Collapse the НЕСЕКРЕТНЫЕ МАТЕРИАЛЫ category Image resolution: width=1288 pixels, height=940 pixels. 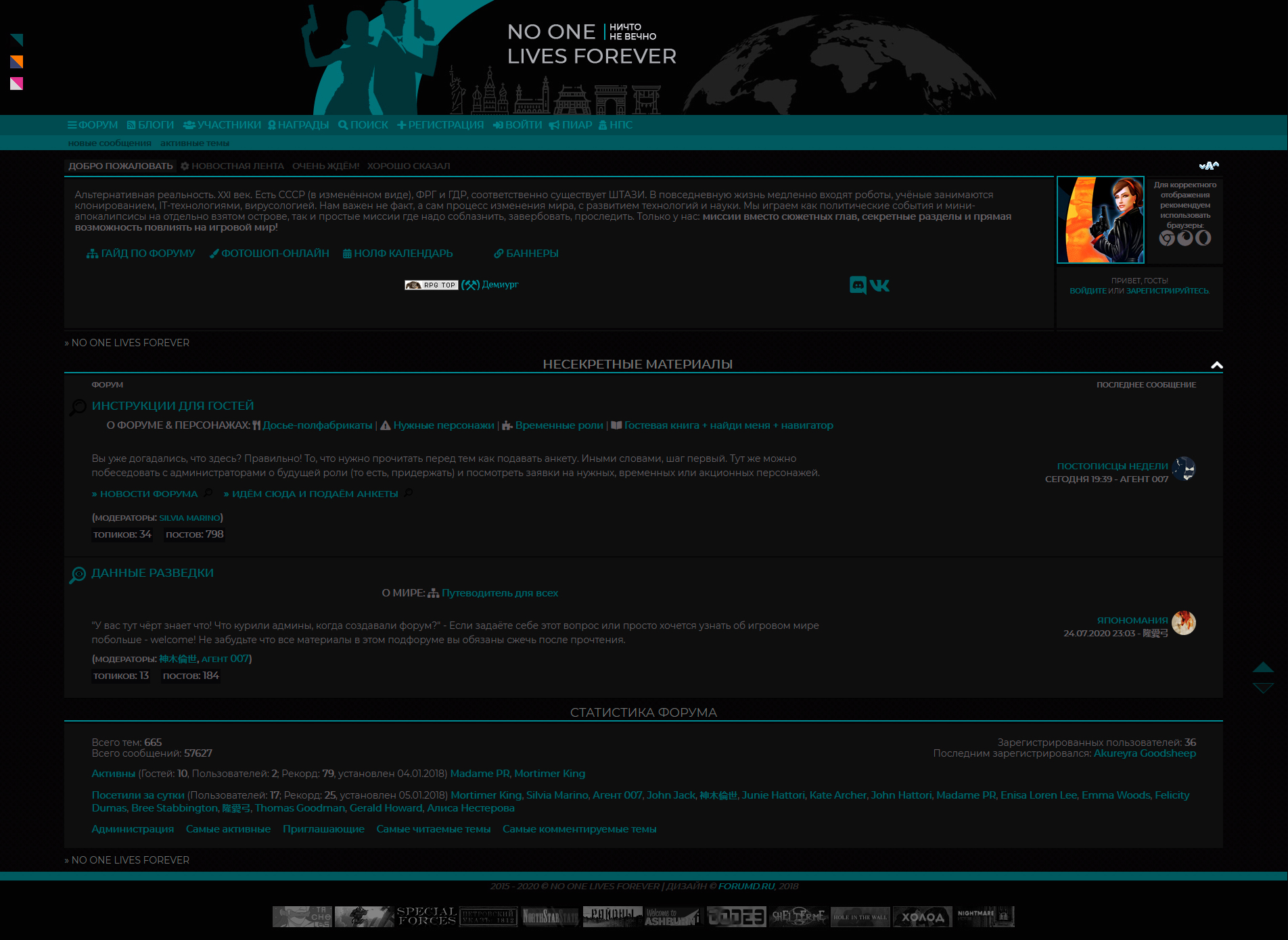pos(1216,365)
